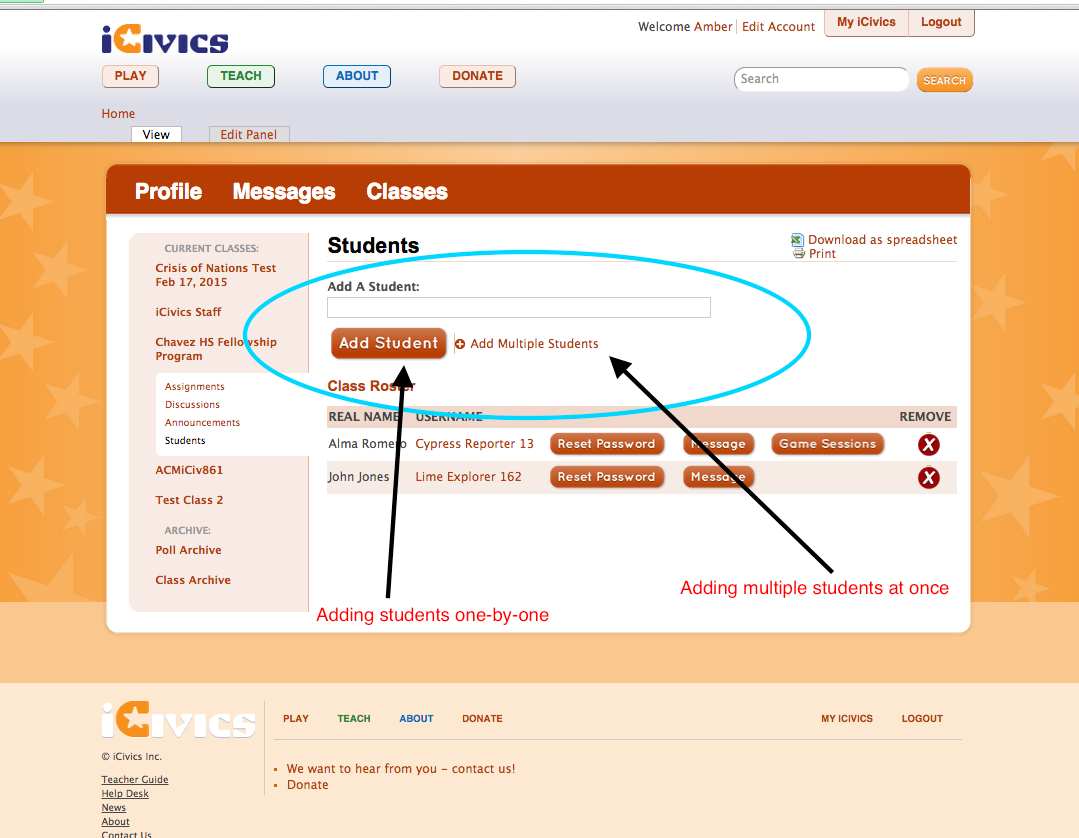Click the iCivics logo in the header
The height and width of the screenshot is (838, 1079).
tap(164, 39)
